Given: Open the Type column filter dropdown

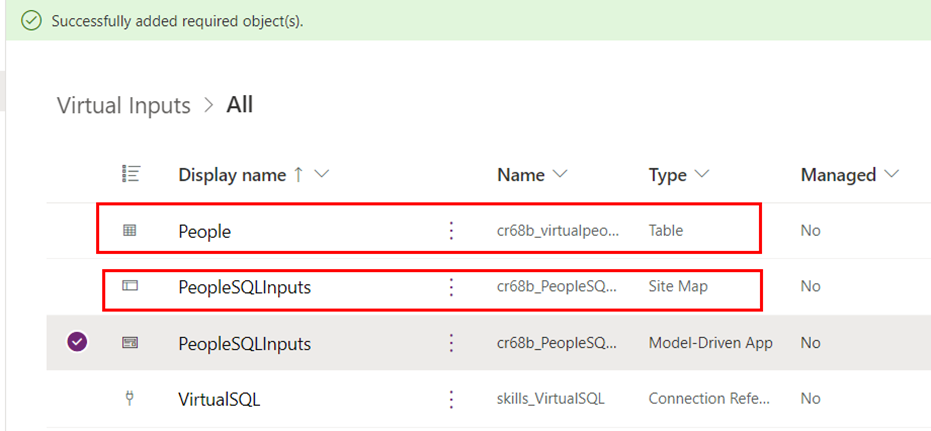Looking at the screenshot, I should point(702,175).
